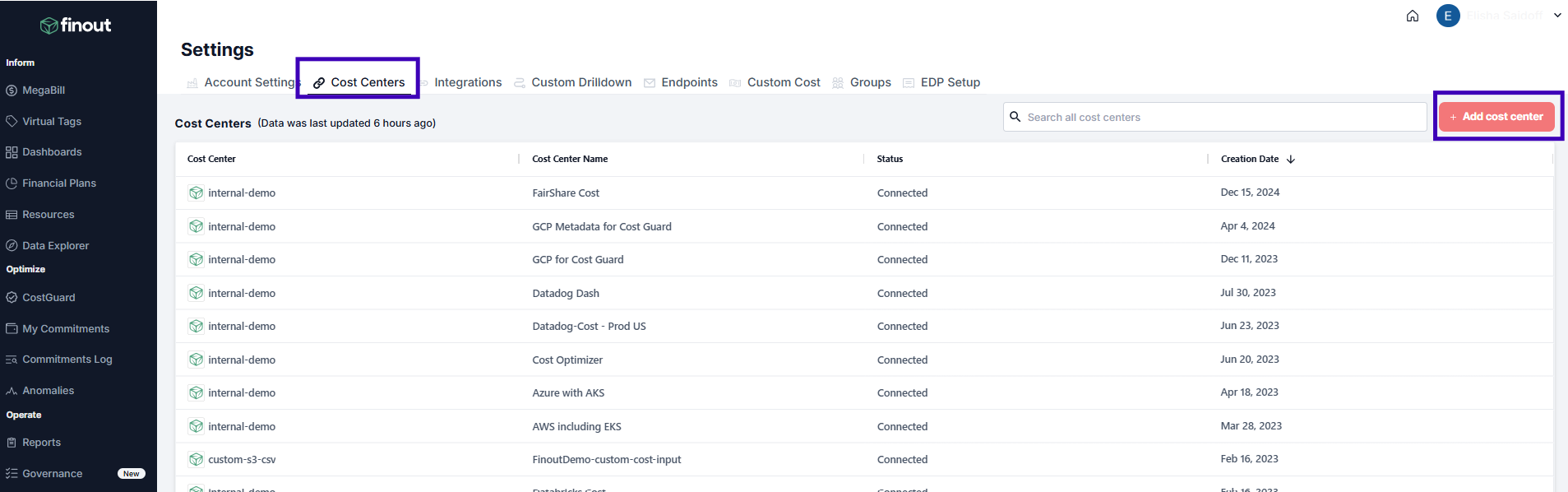Screen dimensions: 1568x492
Task: Click cube icon beside FairShare Cost row
Action: (196, 193)
